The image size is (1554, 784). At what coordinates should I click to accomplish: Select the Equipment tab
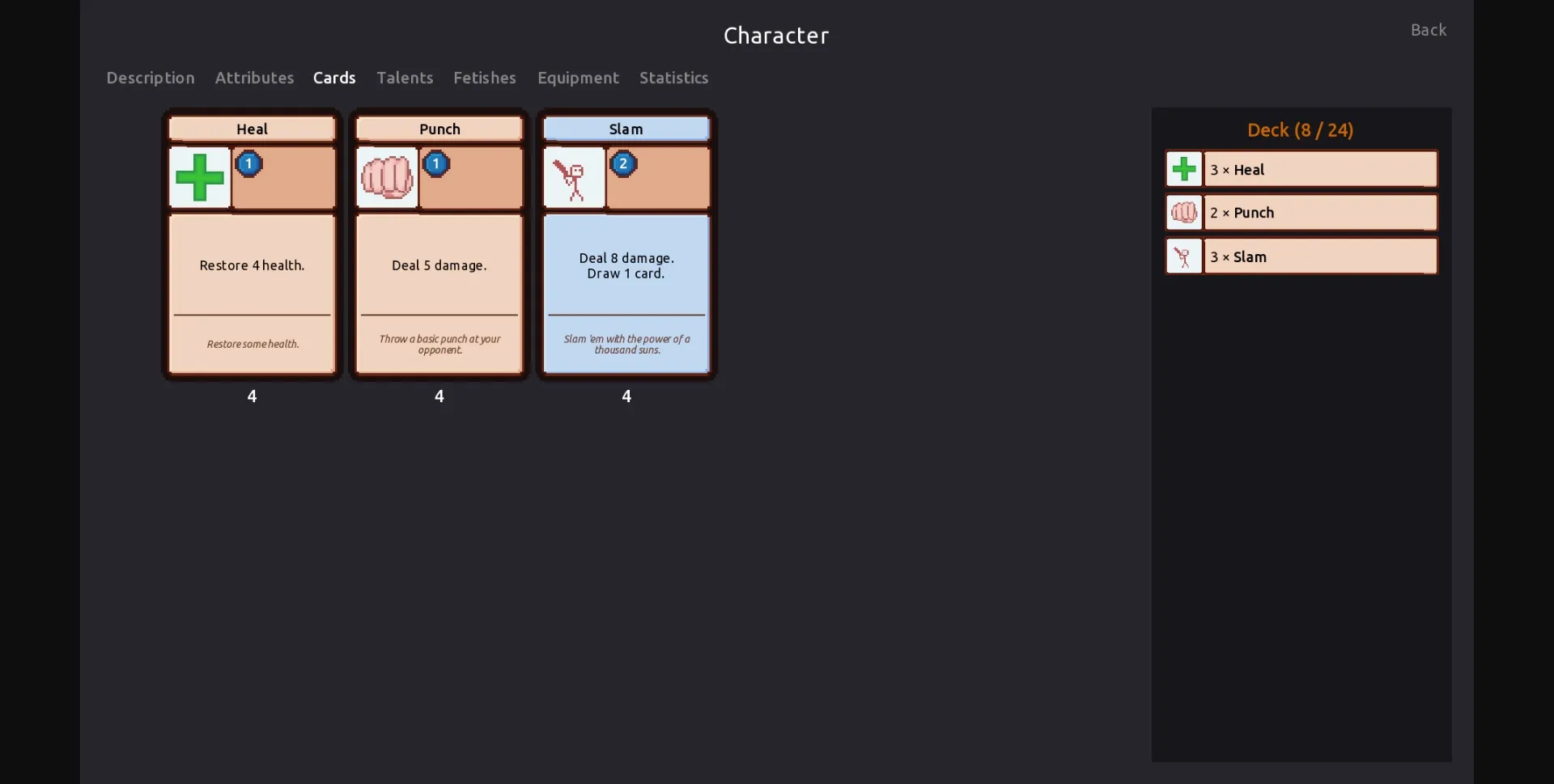click(577, 78)
